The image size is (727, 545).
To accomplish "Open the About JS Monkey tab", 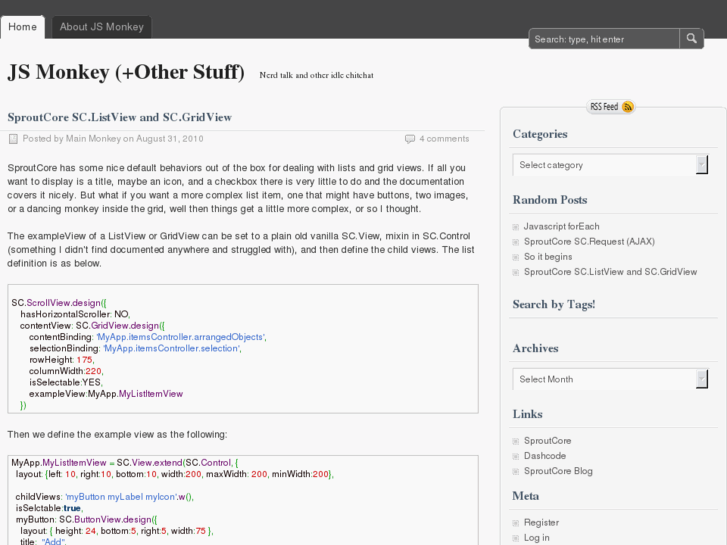I will (x=101, y=27).
